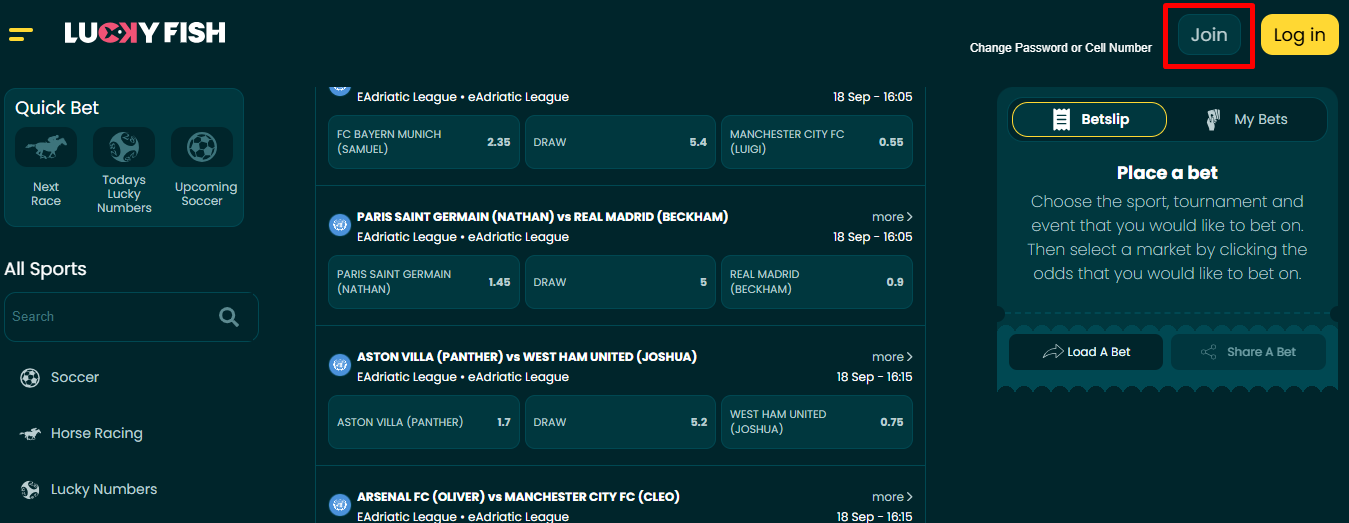Image resolution: width=1349 pixels, height=523 pixels.
Task: Expand more markets for Arsenal FC match
Action: coord(891,497)
